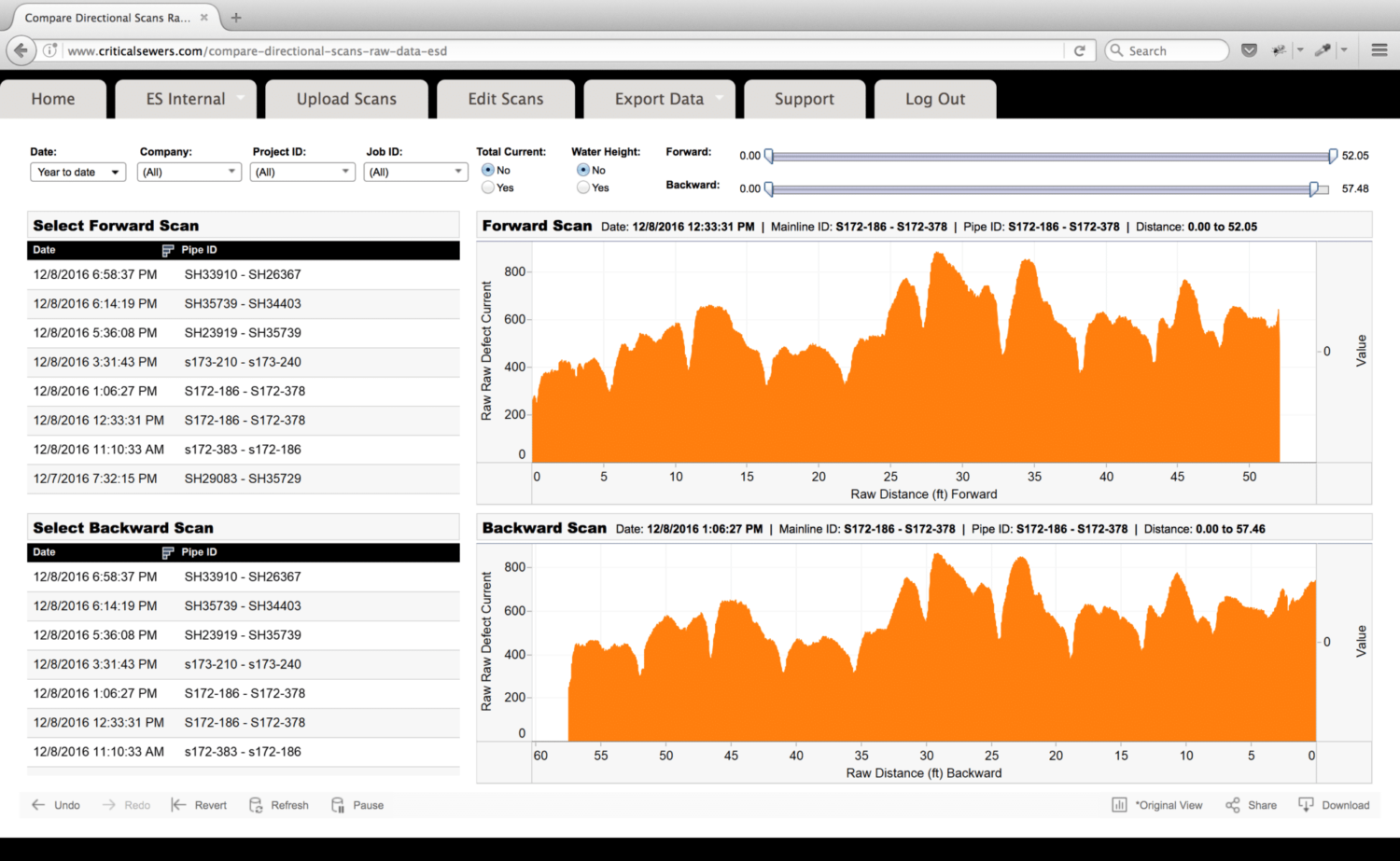
Task: Pause updates with the Pause icon
Action: (338, 805)
